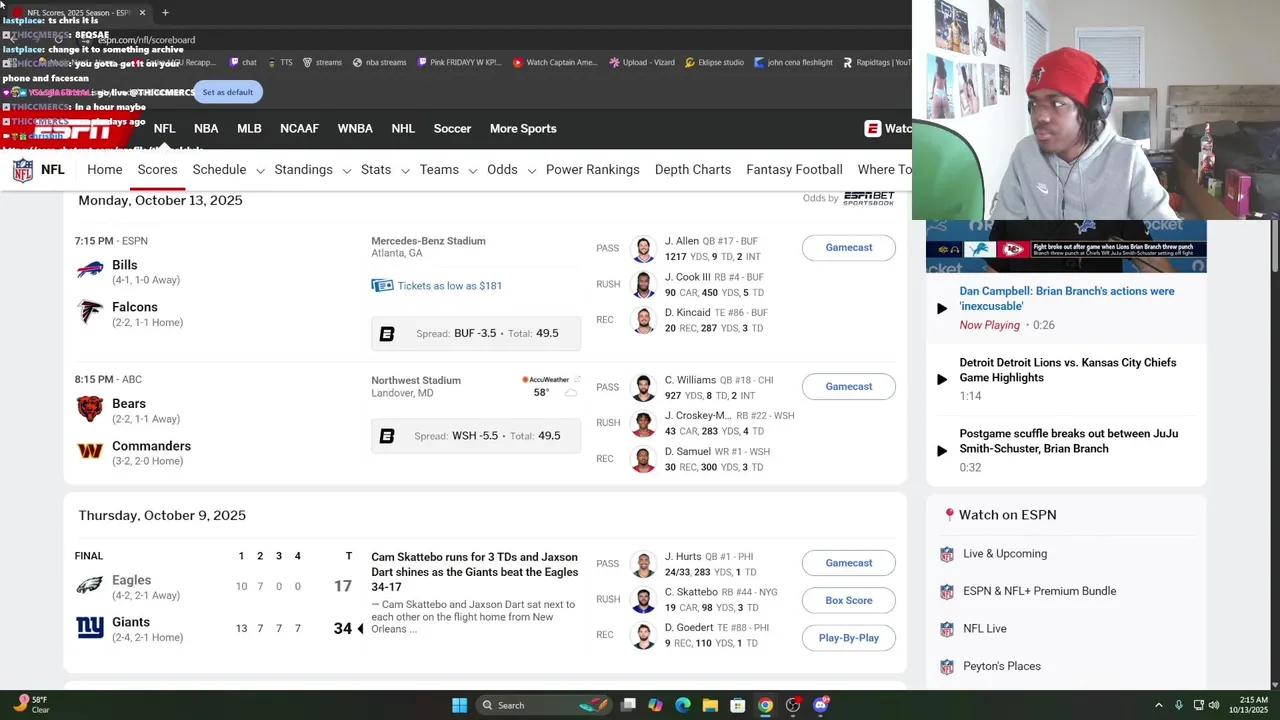Open Box Score for Eagles-Giants game
The image size is (1280, 720).
pos(849,601)
